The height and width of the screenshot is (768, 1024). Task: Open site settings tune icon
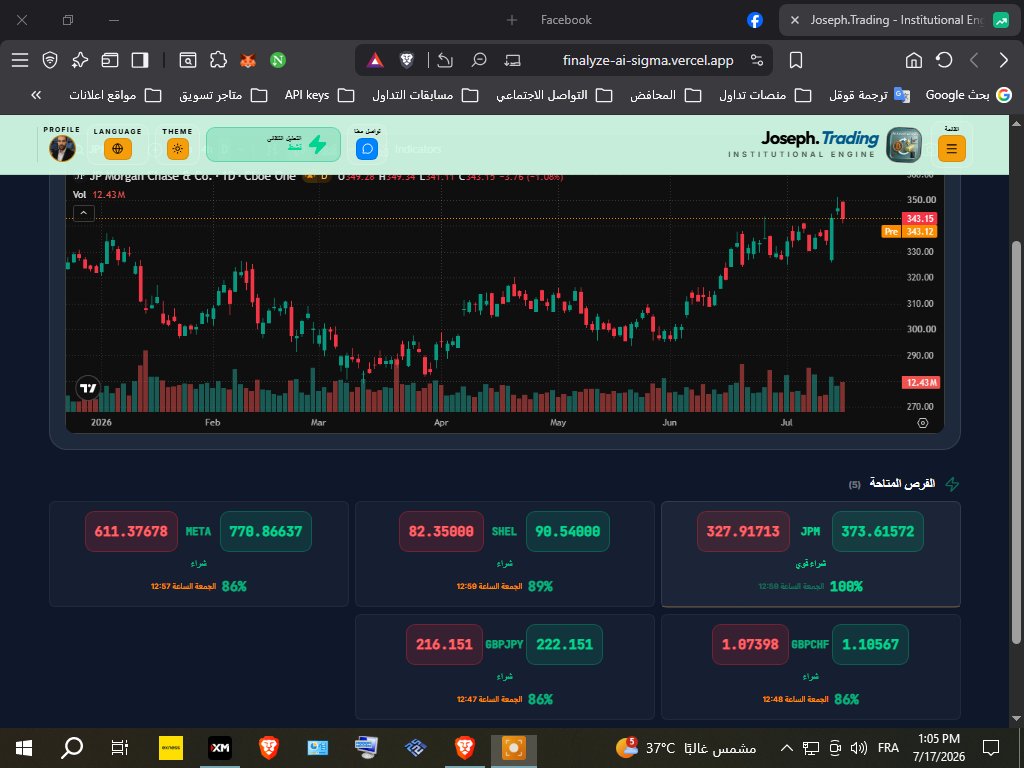[x=757, y=60]
